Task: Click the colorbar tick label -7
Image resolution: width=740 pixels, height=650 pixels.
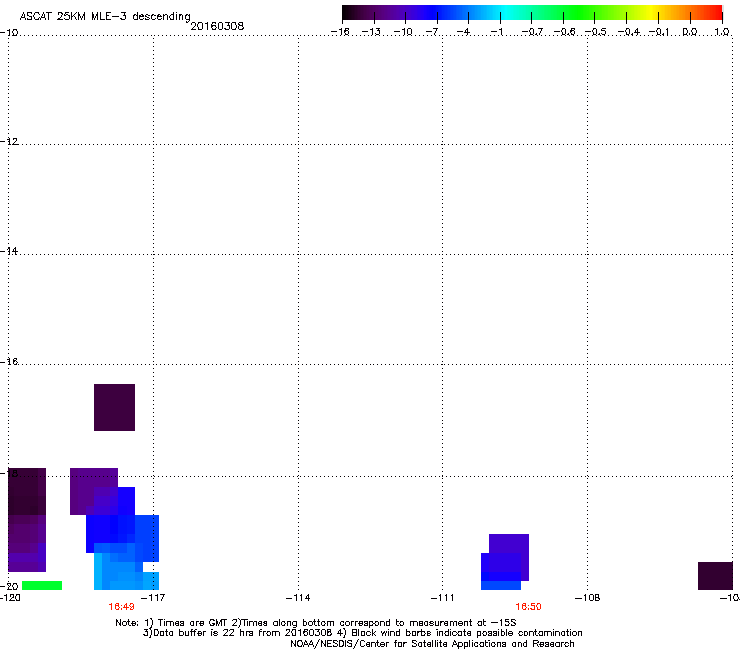Action: [432, 32]
